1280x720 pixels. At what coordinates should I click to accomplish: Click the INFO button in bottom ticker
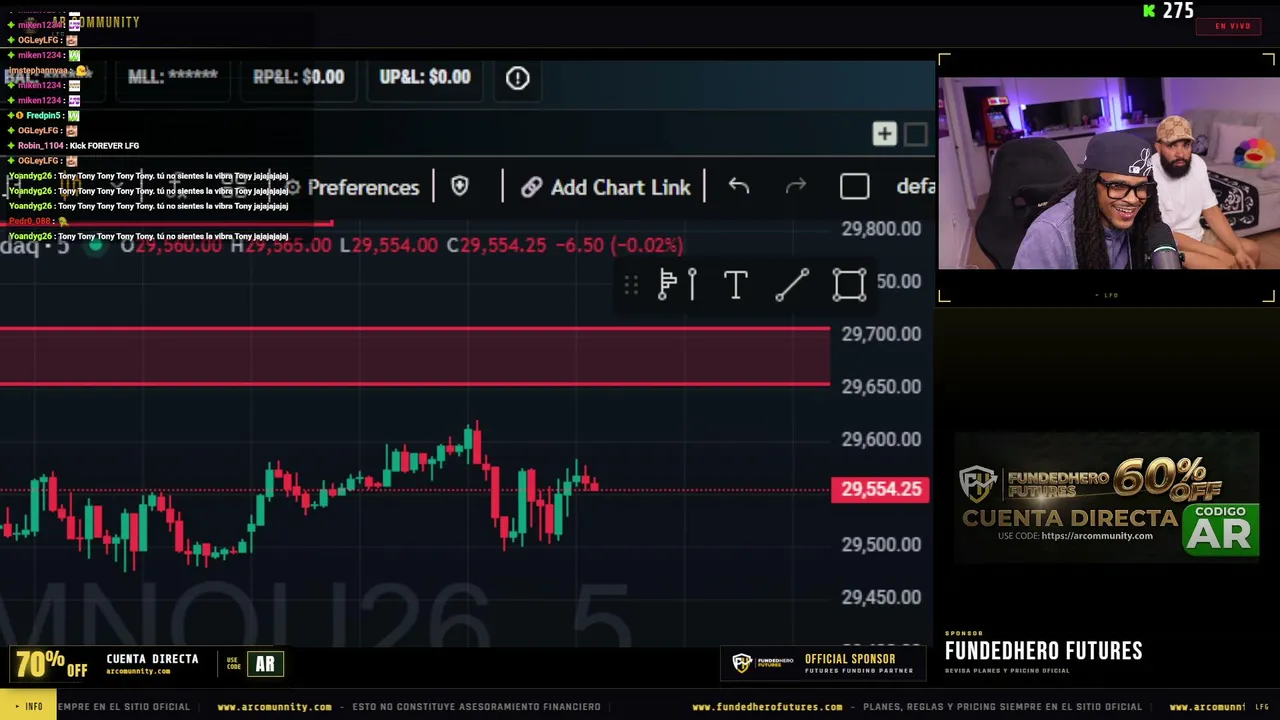click(x=28, y=706)
